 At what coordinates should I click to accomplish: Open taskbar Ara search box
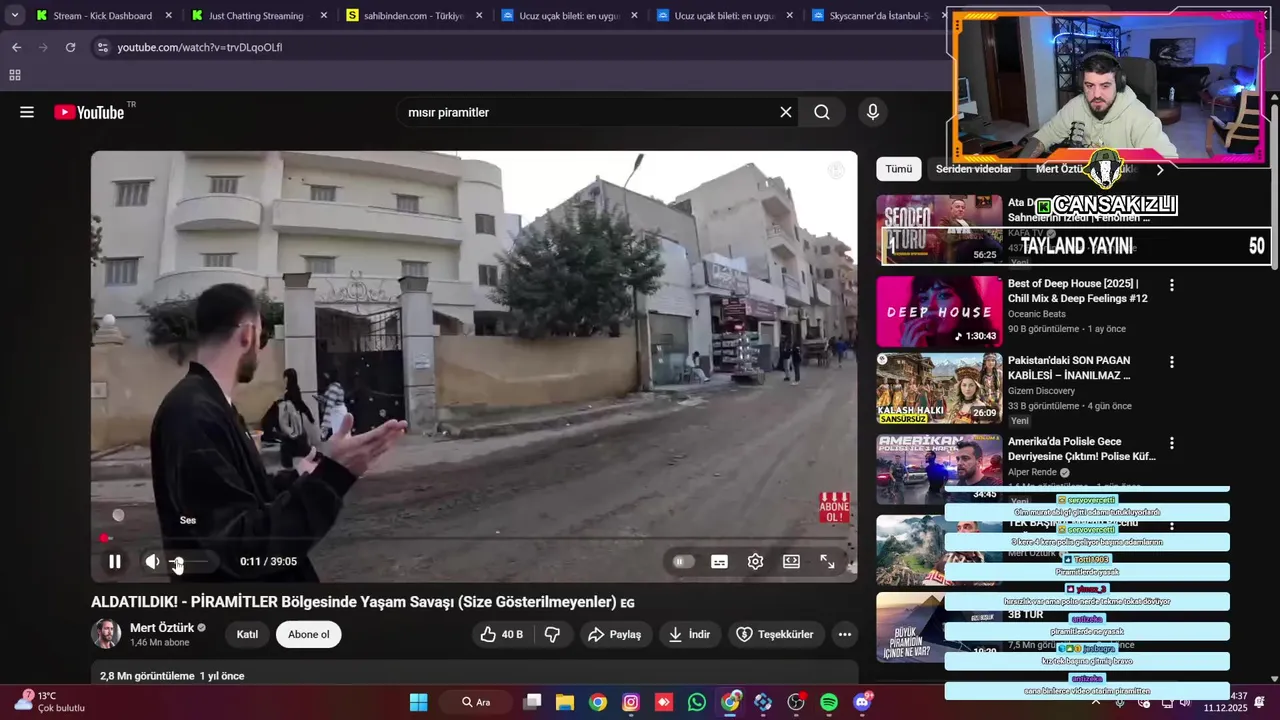point(476,702)
